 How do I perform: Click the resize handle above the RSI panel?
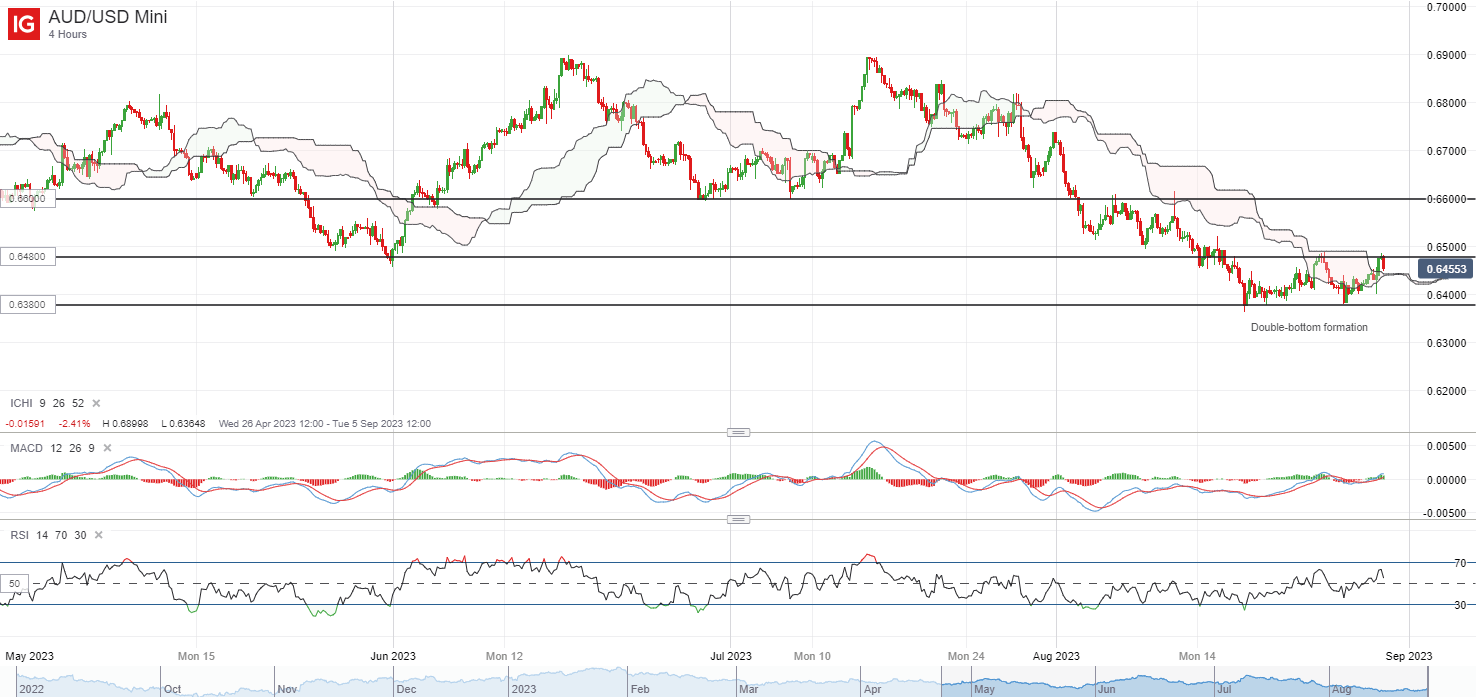point(738,519)
